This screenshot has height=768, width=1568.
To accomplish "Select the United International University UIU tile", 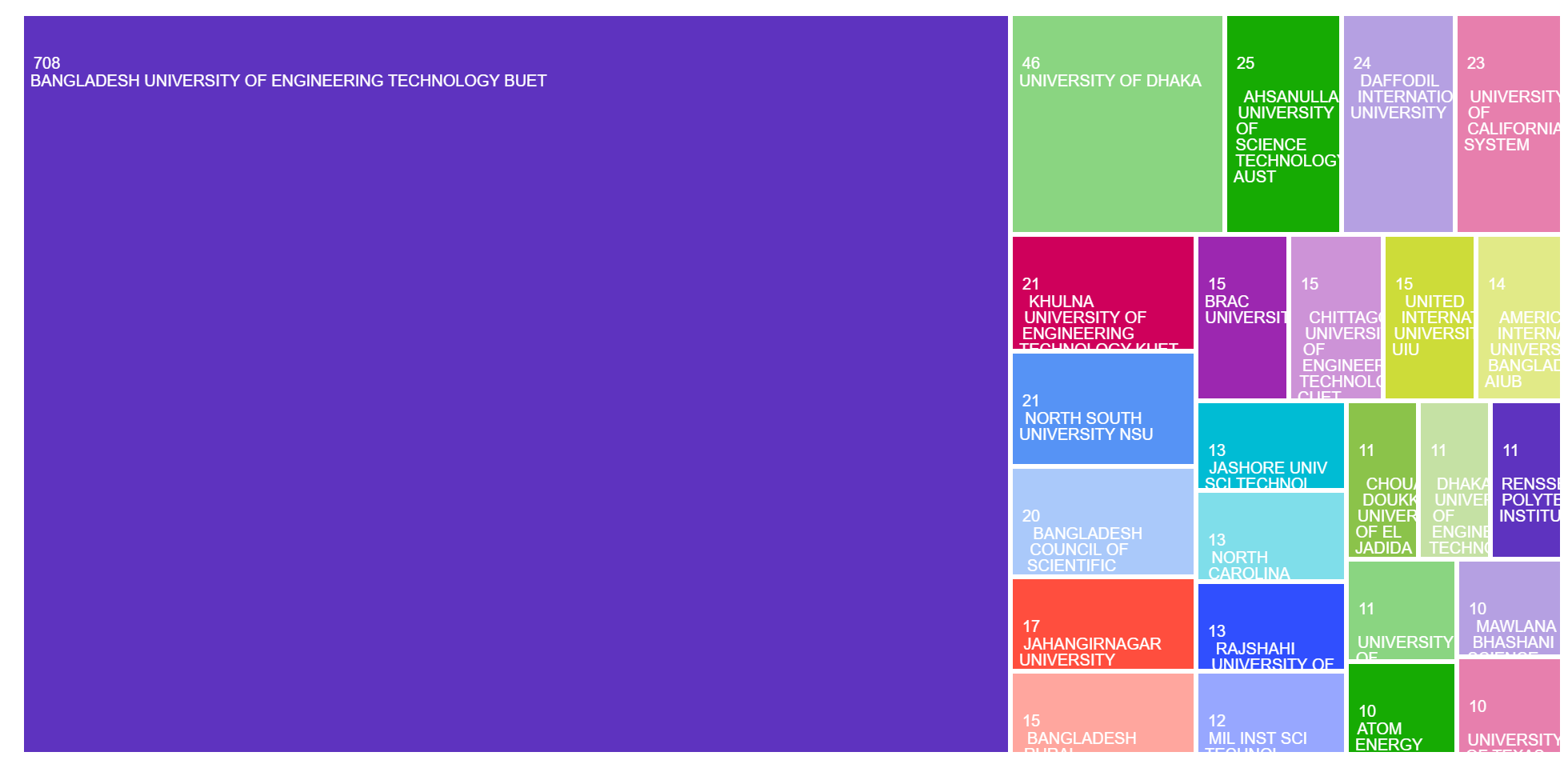I will 1429,317.
